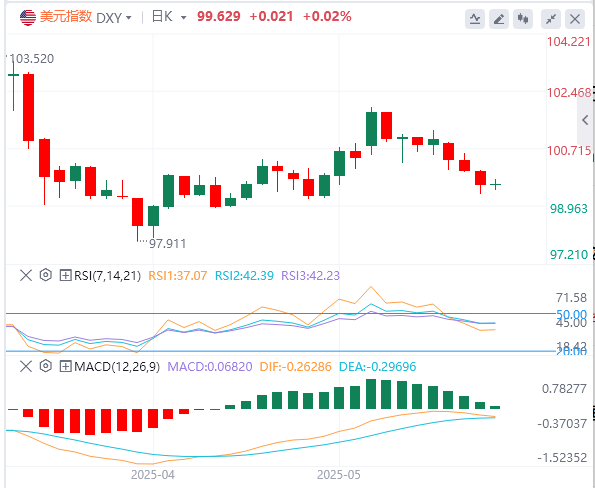
Task: Open MACD indicator settings gear
Action: point(46,366)
